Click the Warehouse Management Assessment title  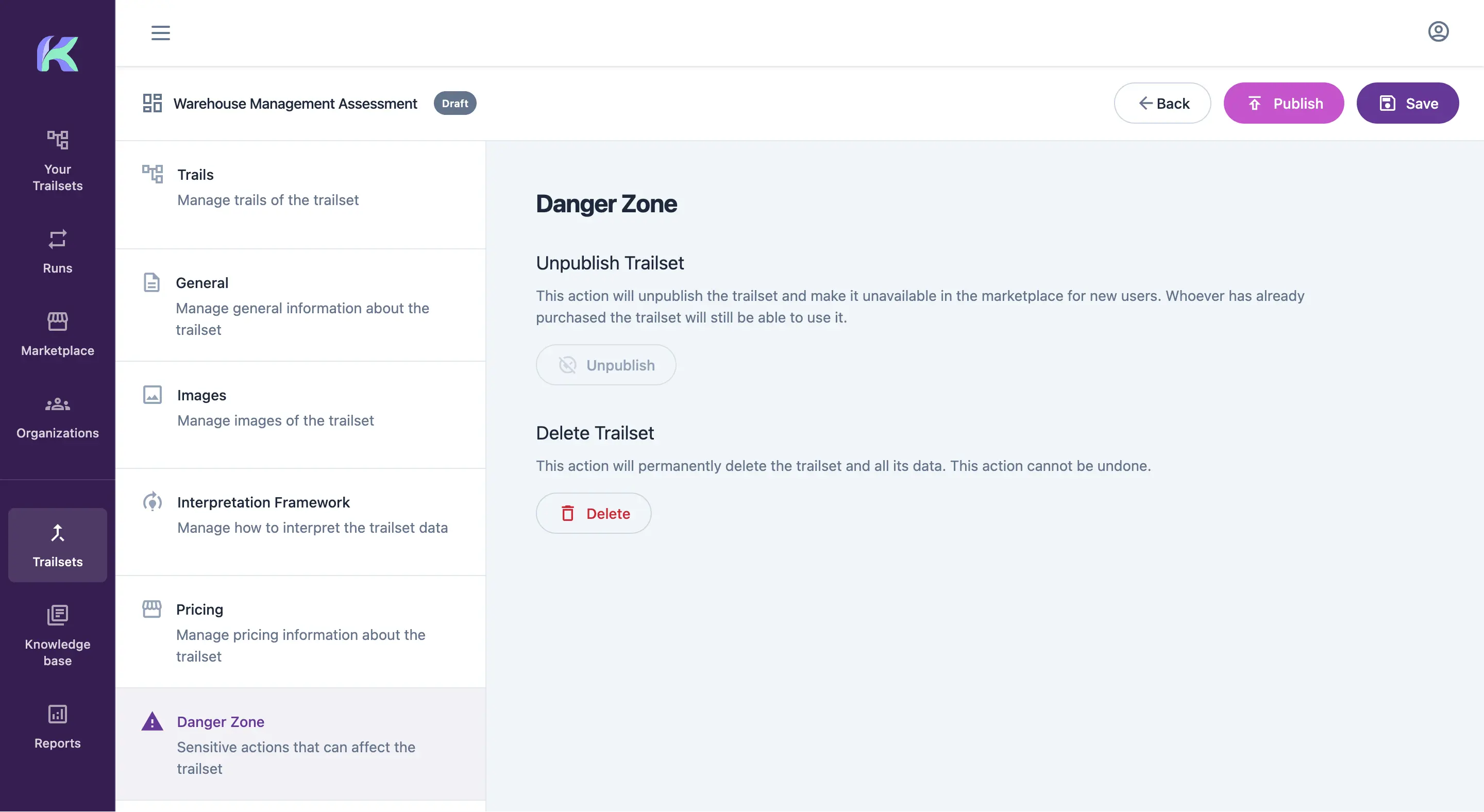295,103
